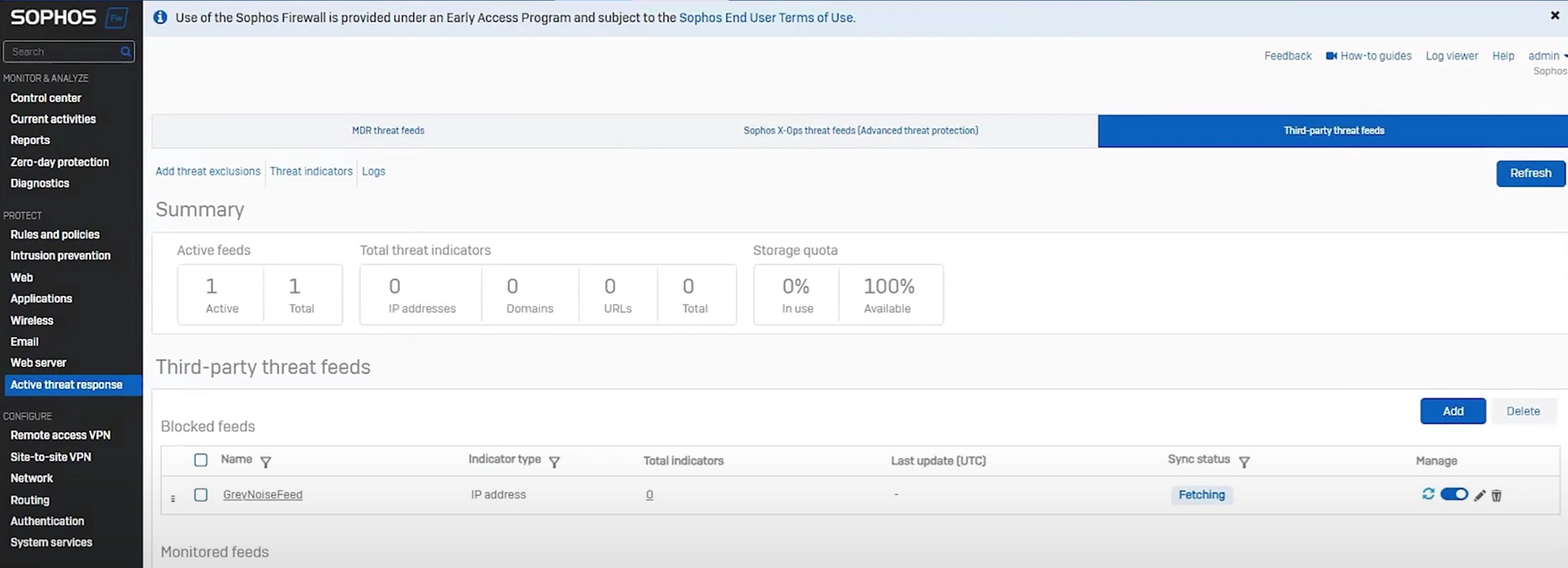This screenshot has height=568, width=1568.
Task: Click the Refresh button
Action: coord(1529,173)
